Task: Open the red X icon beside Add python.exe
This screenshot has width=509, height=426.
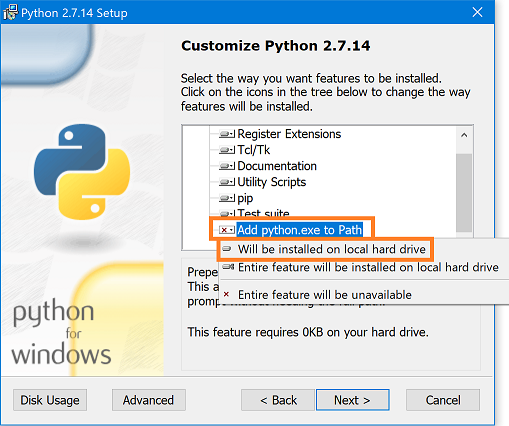Action: (x=227, y=230)
